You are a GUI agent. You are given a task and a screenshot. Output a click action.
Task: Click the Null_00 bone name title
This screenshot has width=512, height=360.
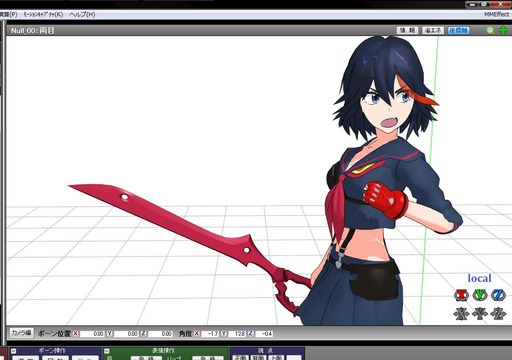tap(32, 31)
